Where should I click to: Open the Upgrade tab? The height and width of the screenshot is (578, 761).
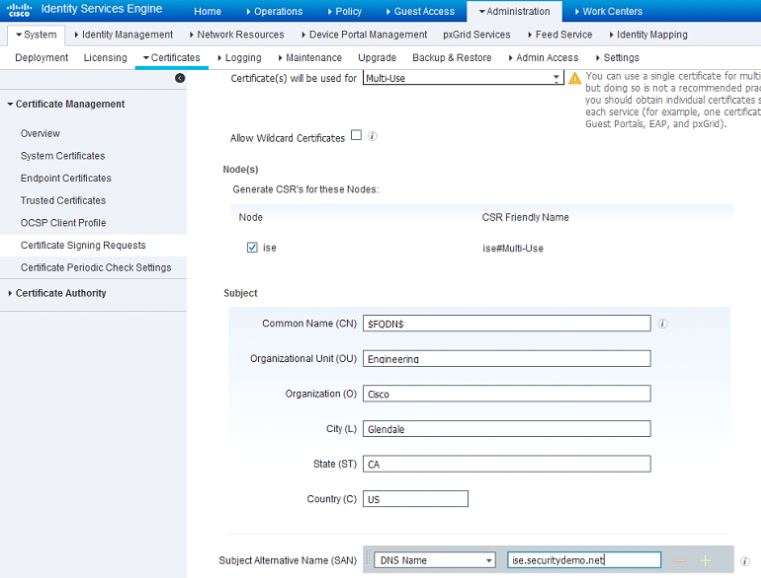click(x=377, y=57)
